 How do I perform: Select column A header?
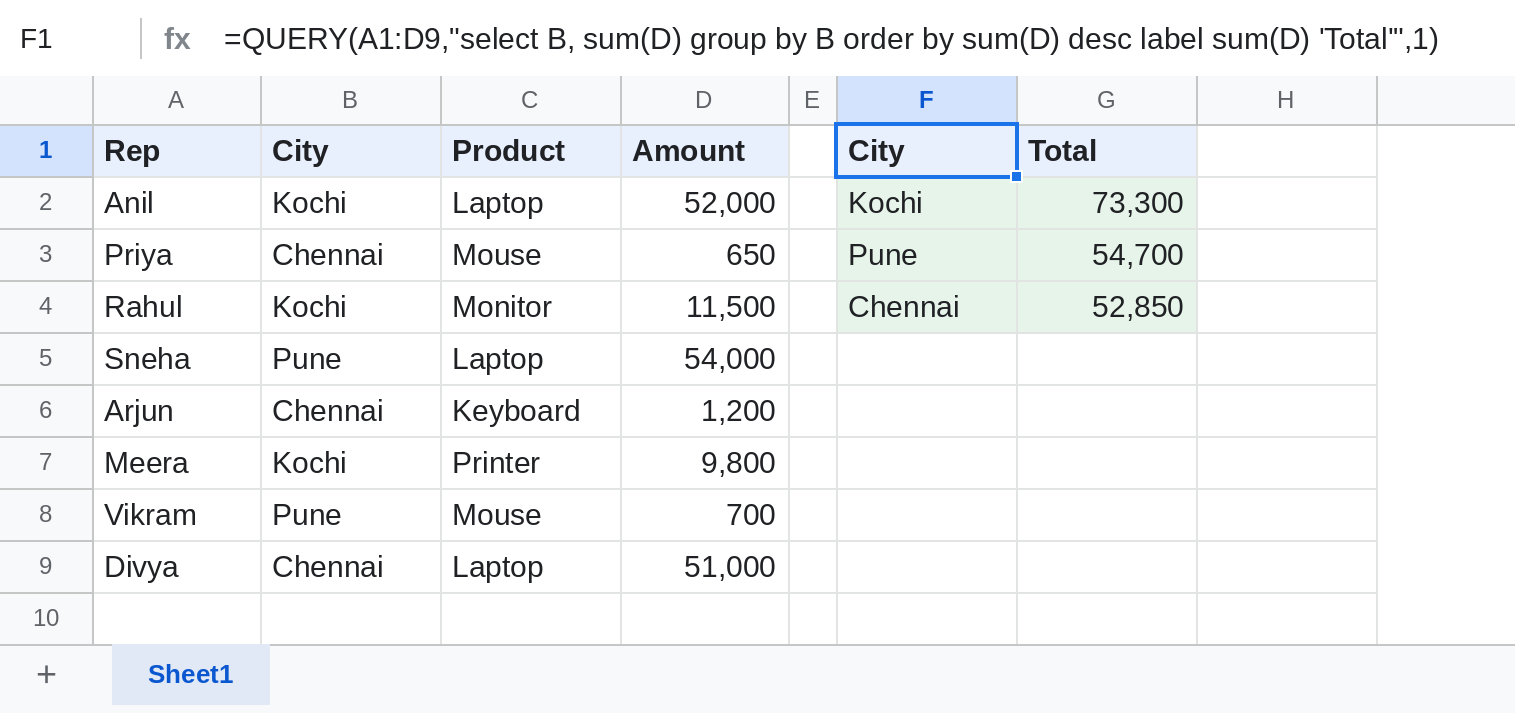click(x=177, y=100)
